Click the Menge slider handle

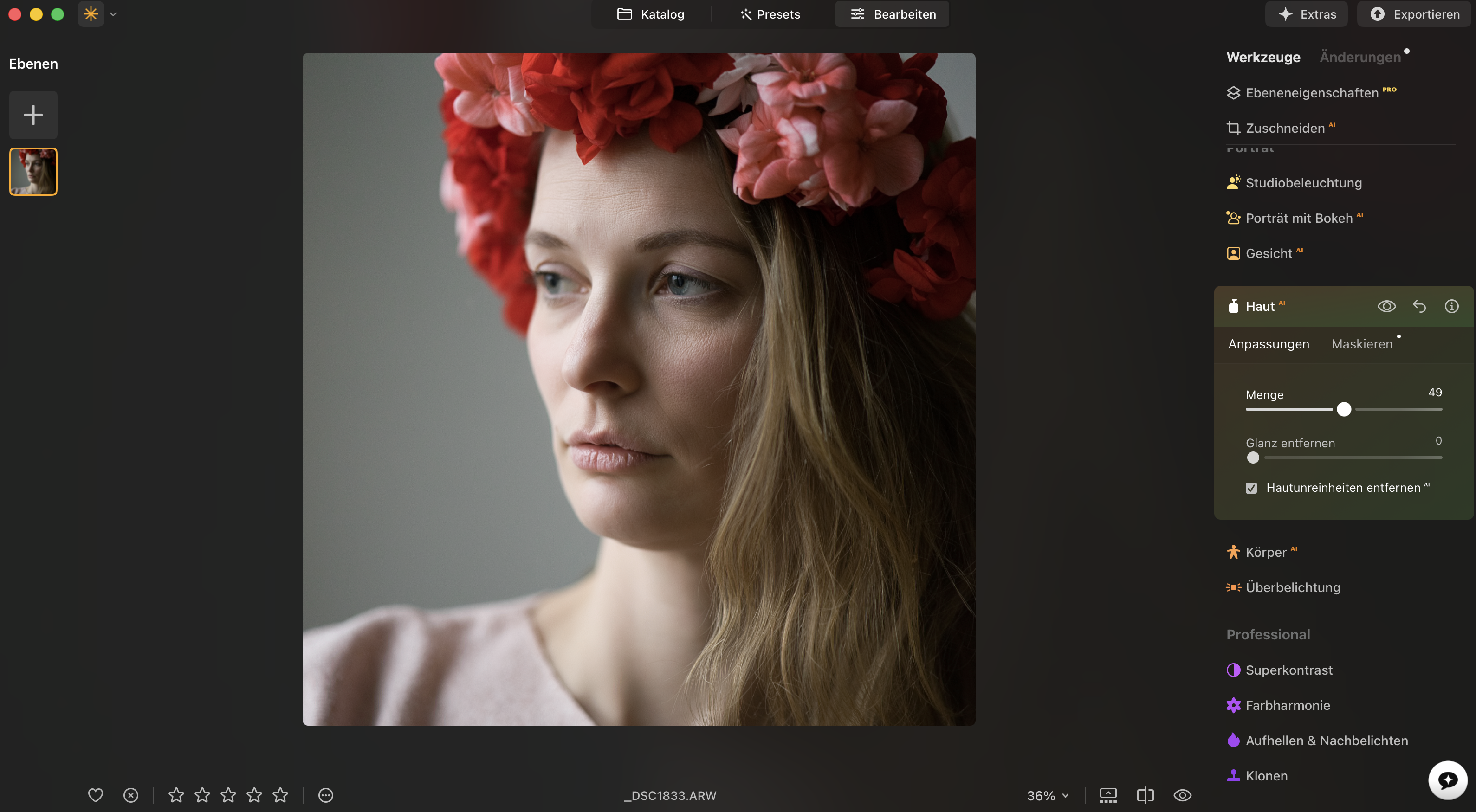1344,409
